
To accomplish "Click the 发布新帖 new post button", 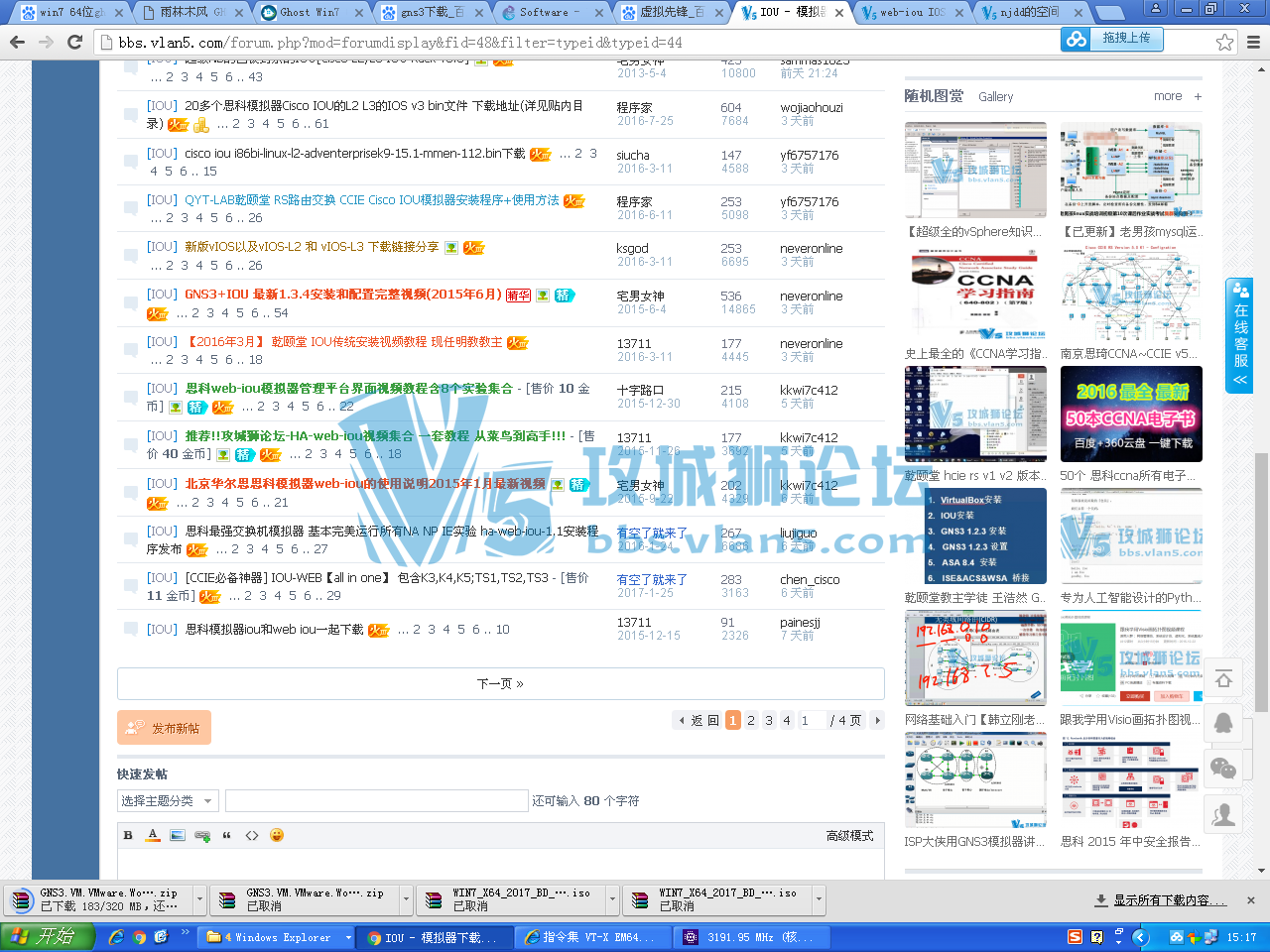I will point(164,728).
